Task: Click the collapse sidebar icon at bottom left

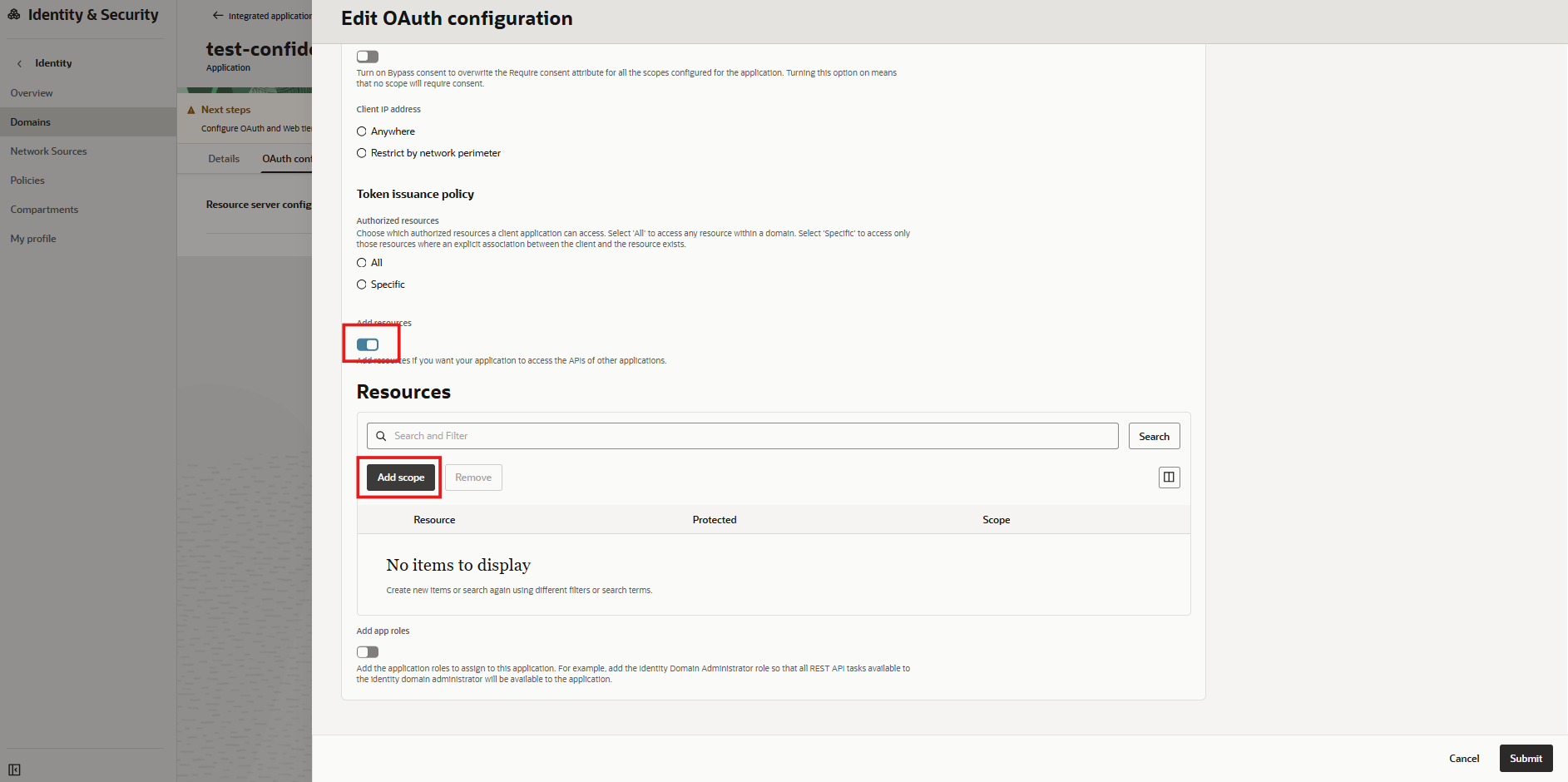Action: 14,770
